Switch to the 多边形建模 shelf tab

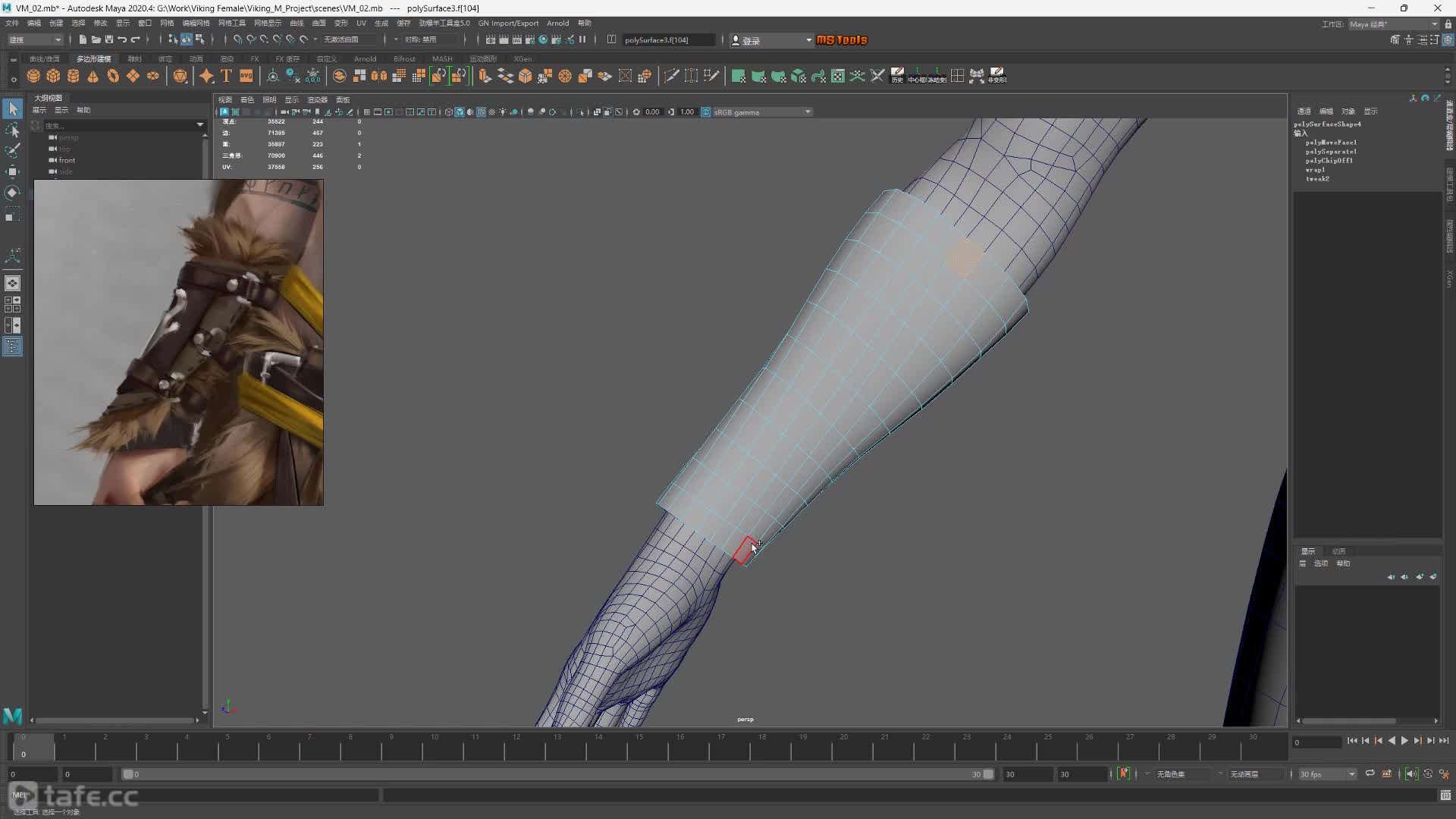point(93,58)
